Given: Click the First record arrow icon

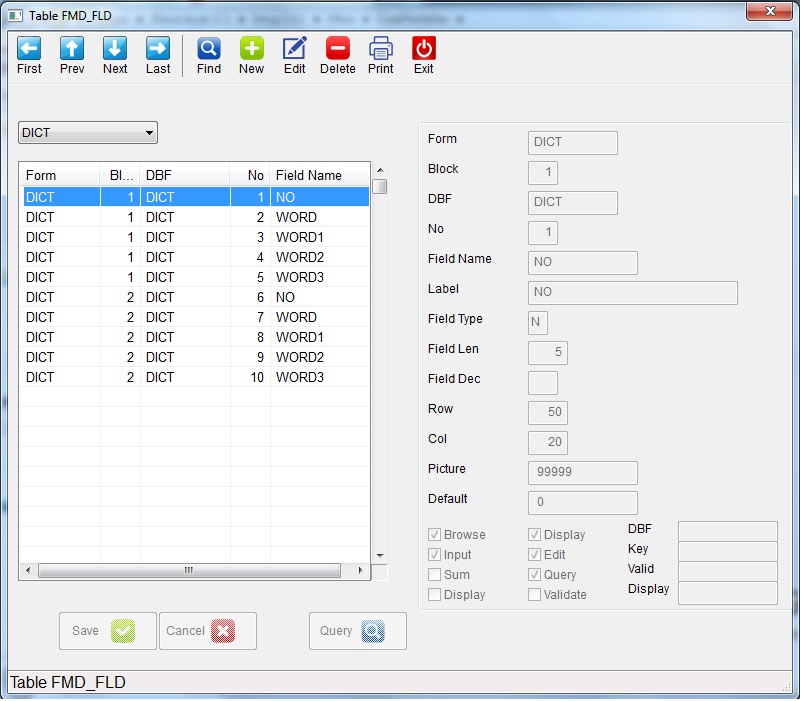Looking at the screenshot, I should pos(29,48).
